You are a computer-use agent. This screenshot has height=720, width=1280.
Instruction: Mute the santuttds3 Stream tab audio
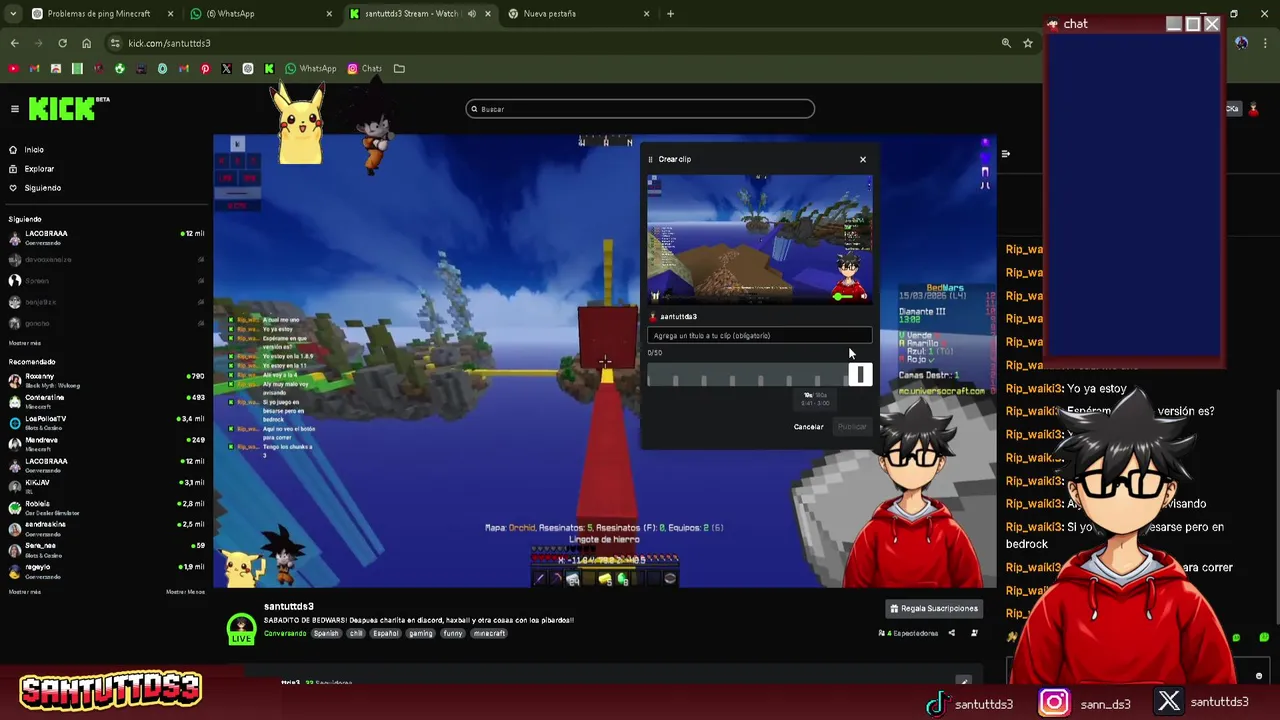coord(471,14)
